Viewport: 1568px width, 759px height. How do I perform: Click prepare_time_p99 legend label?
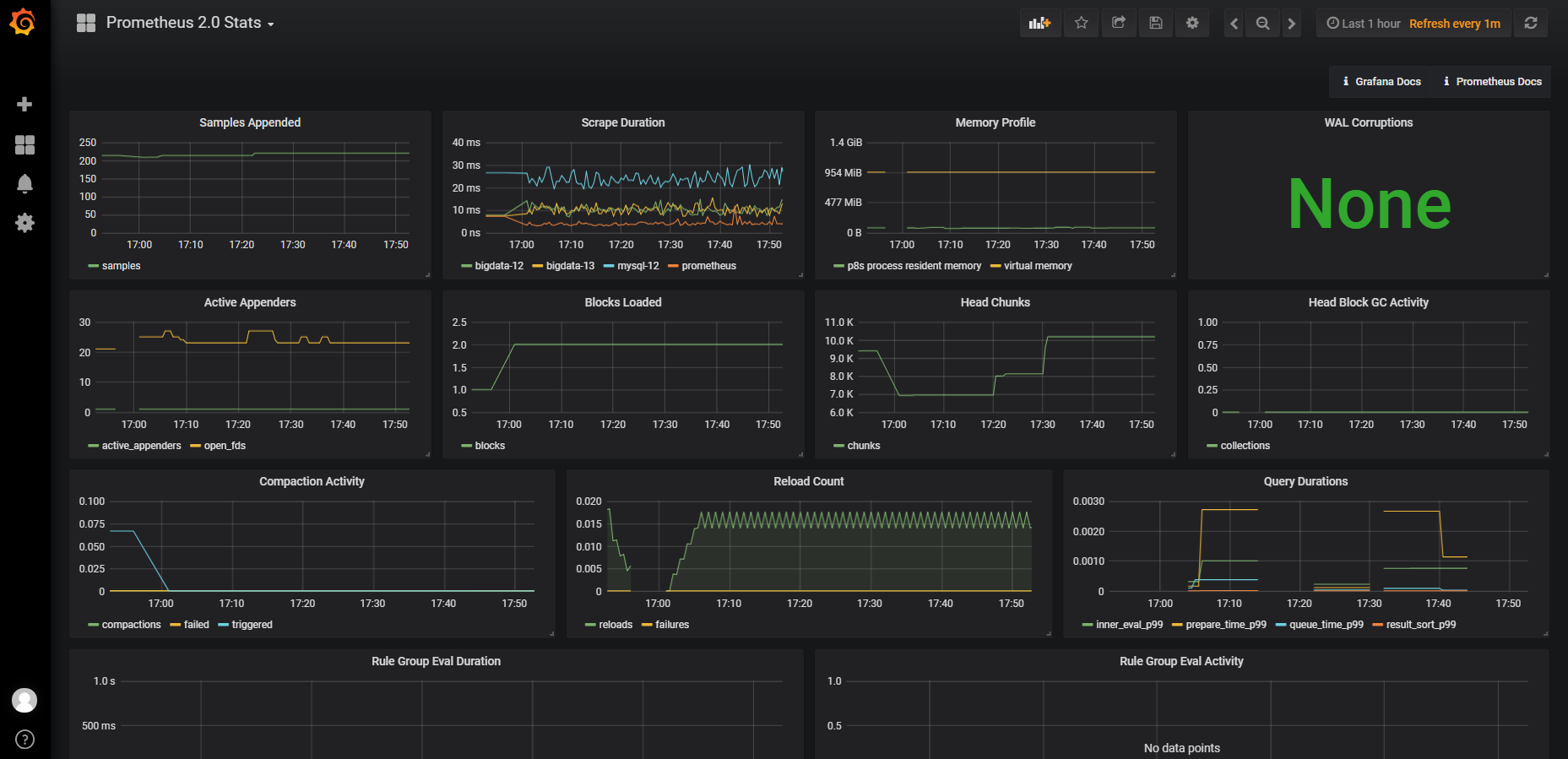1226,625
